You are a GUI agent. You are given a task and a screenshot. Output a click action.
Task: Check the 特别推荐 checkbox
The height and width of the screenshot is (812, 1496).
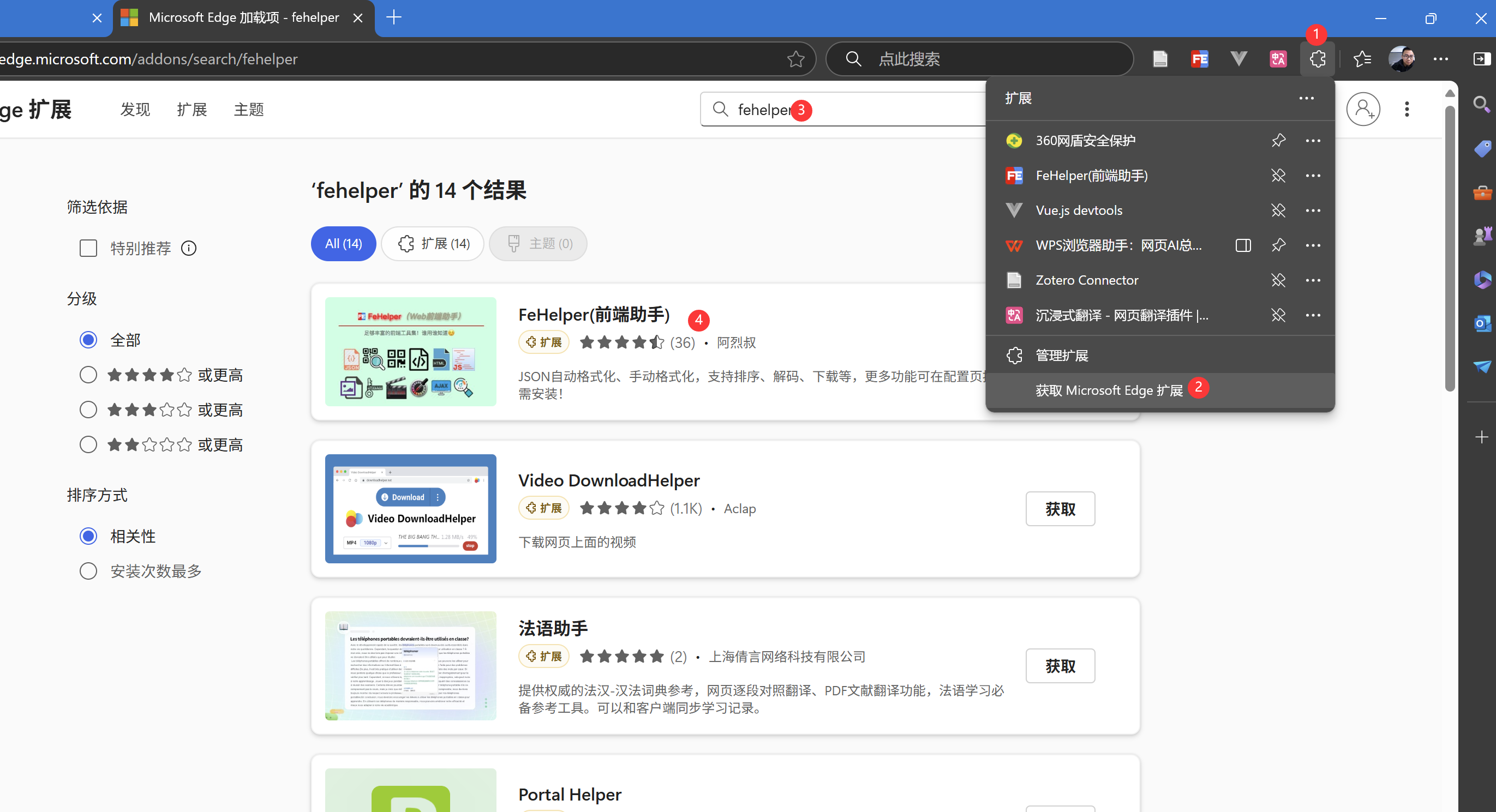click(x=88, y=249)
